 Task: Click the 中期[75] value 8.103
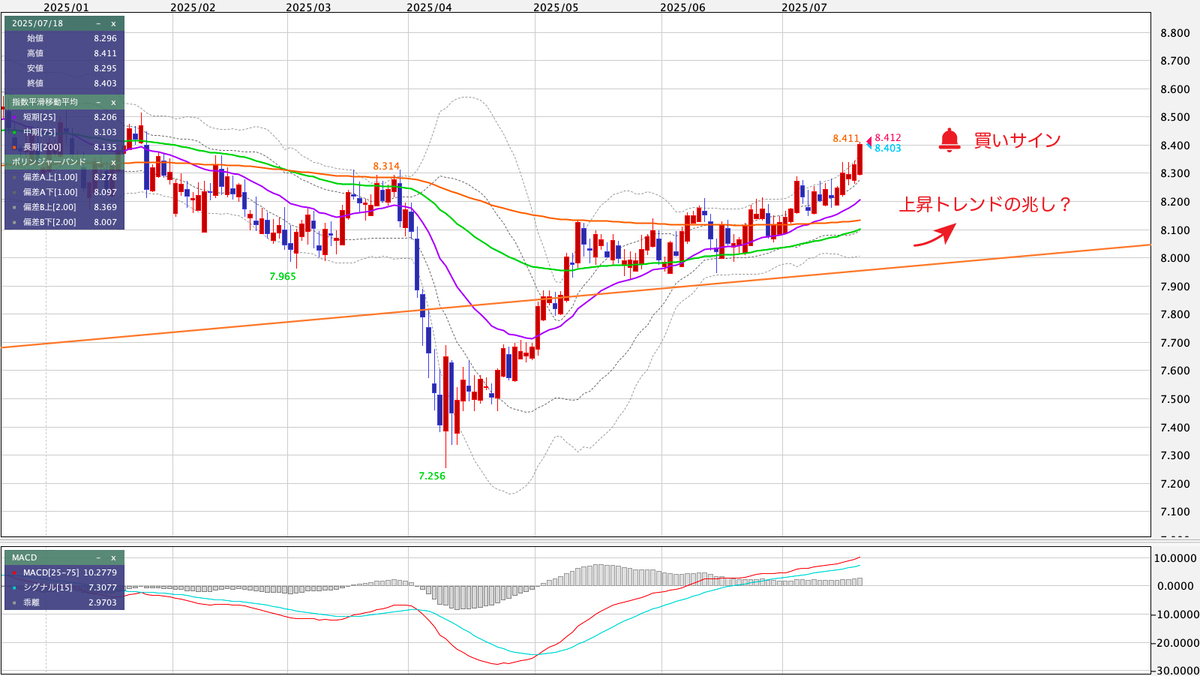point(105,132)
